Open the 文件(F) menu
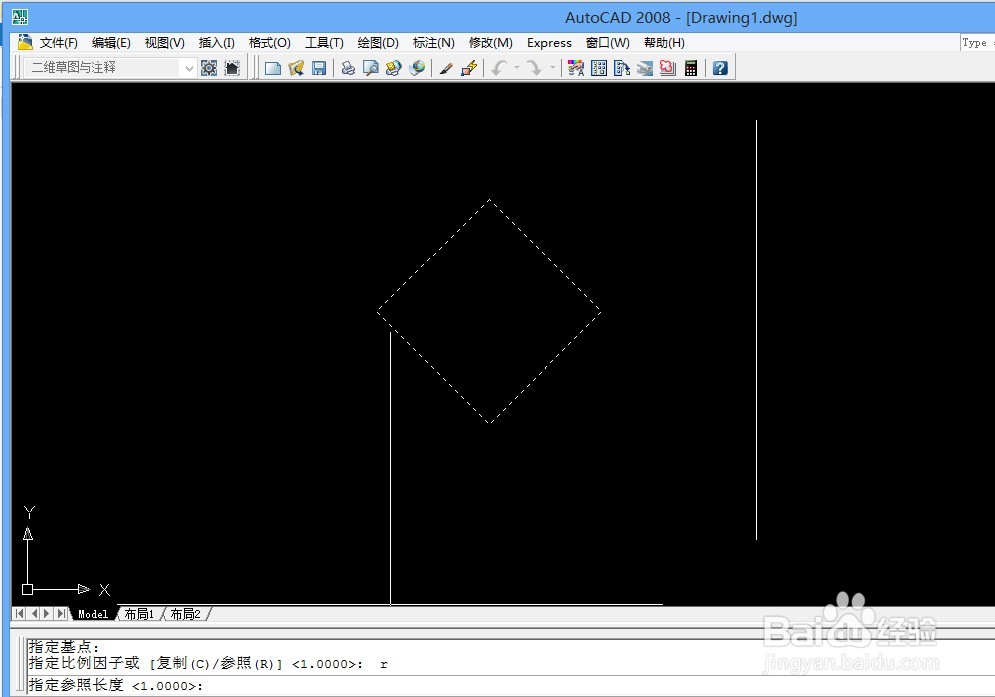Viewport: 995px width, 697px height. (x=58, y=43)
